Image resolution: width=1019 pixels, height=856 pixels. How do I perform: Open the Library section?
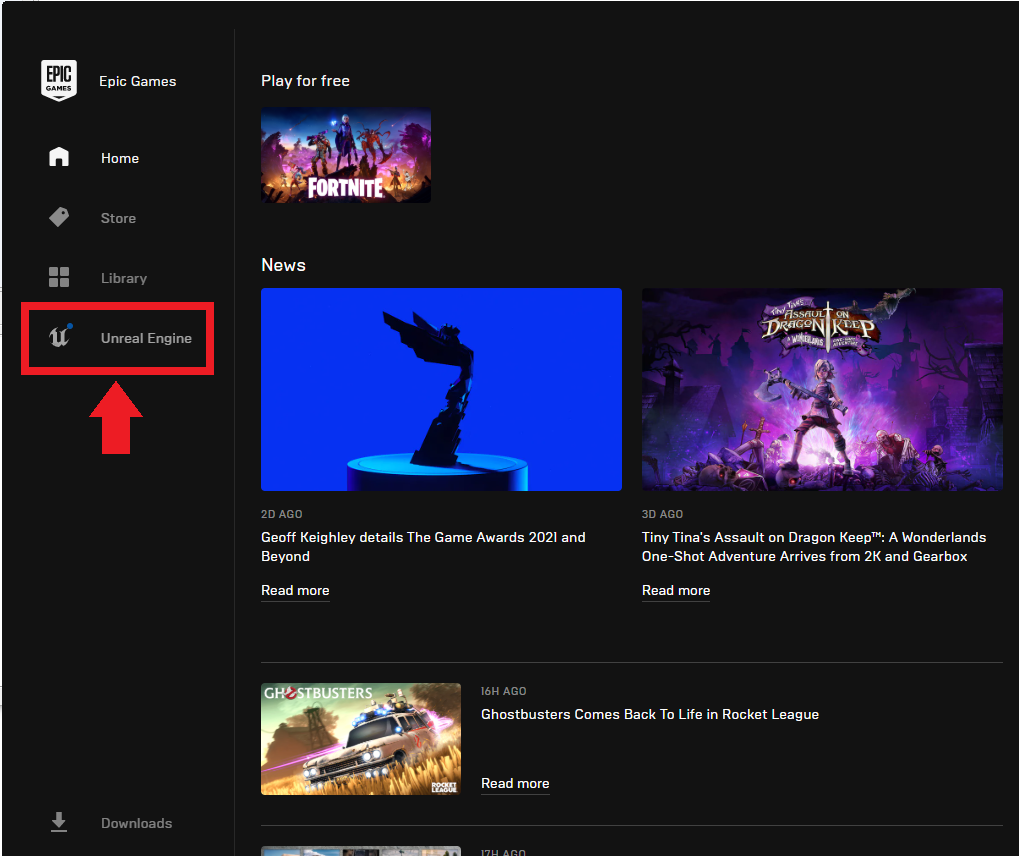123,278
